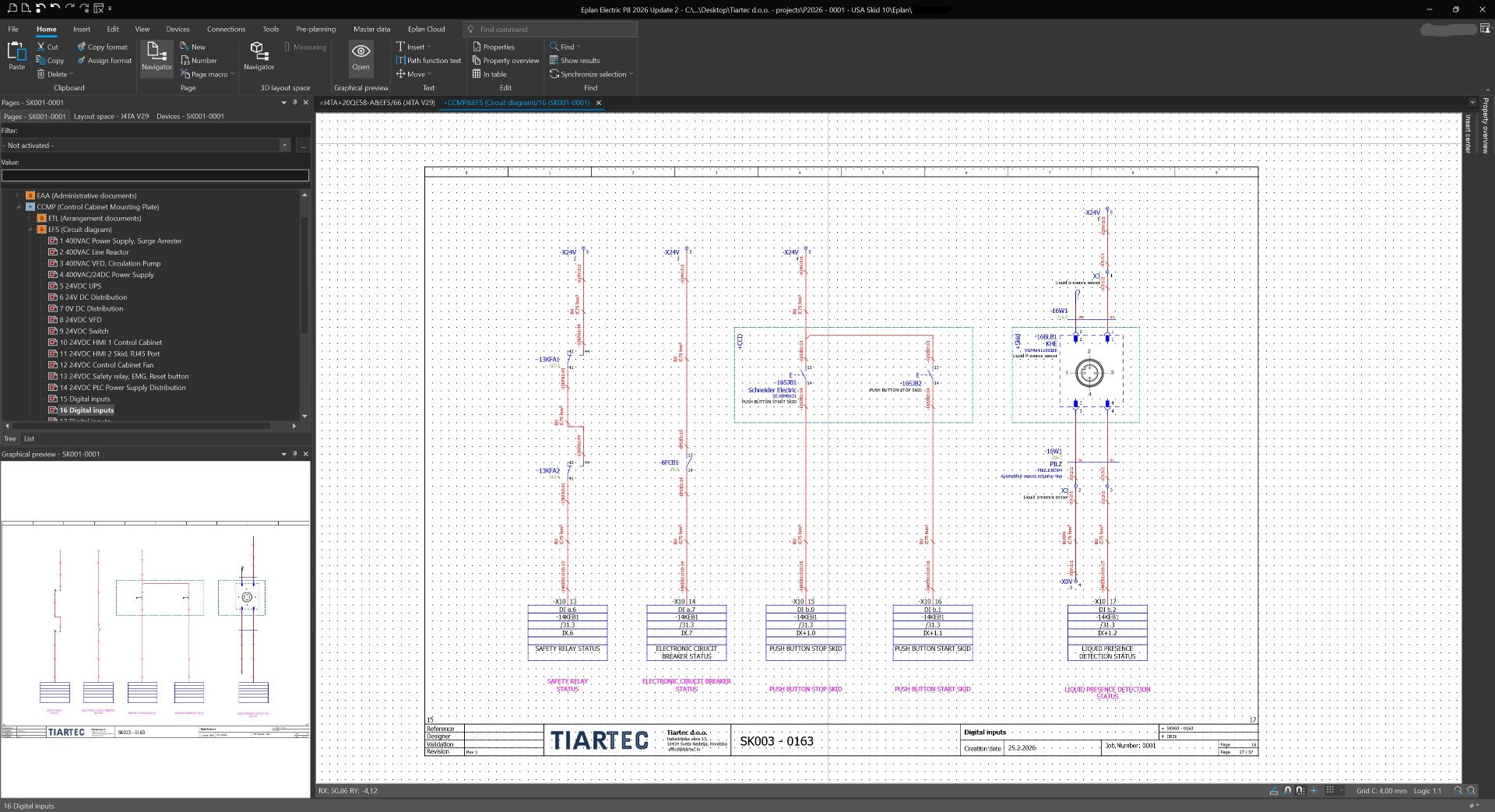Create a New page from ribbon
The height and width of the screenshot is (812, 1495).
(x=193, y=47)
